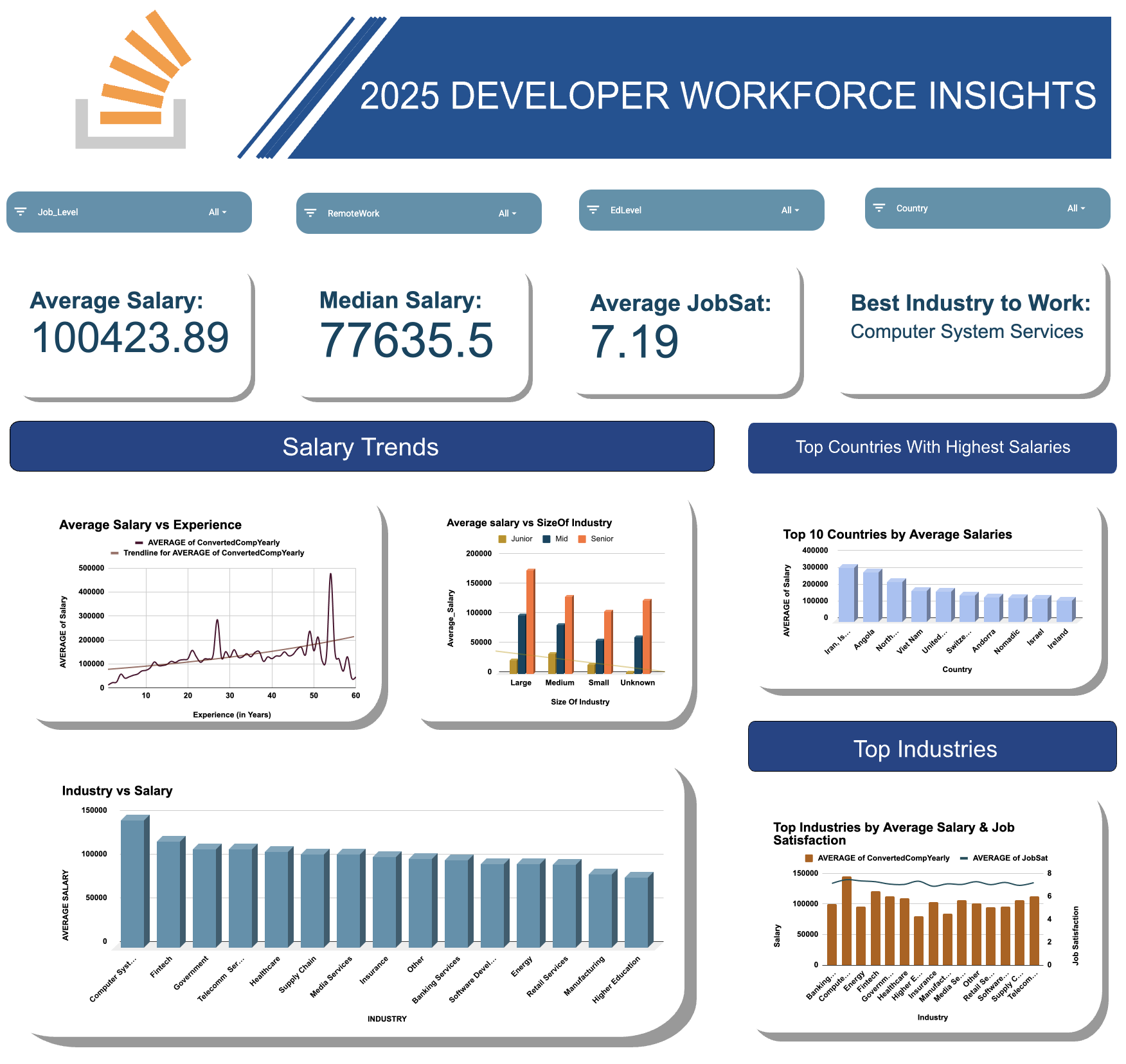Select the Top Industries section header
This screenshot has height=1064, width=1126.
931,749
